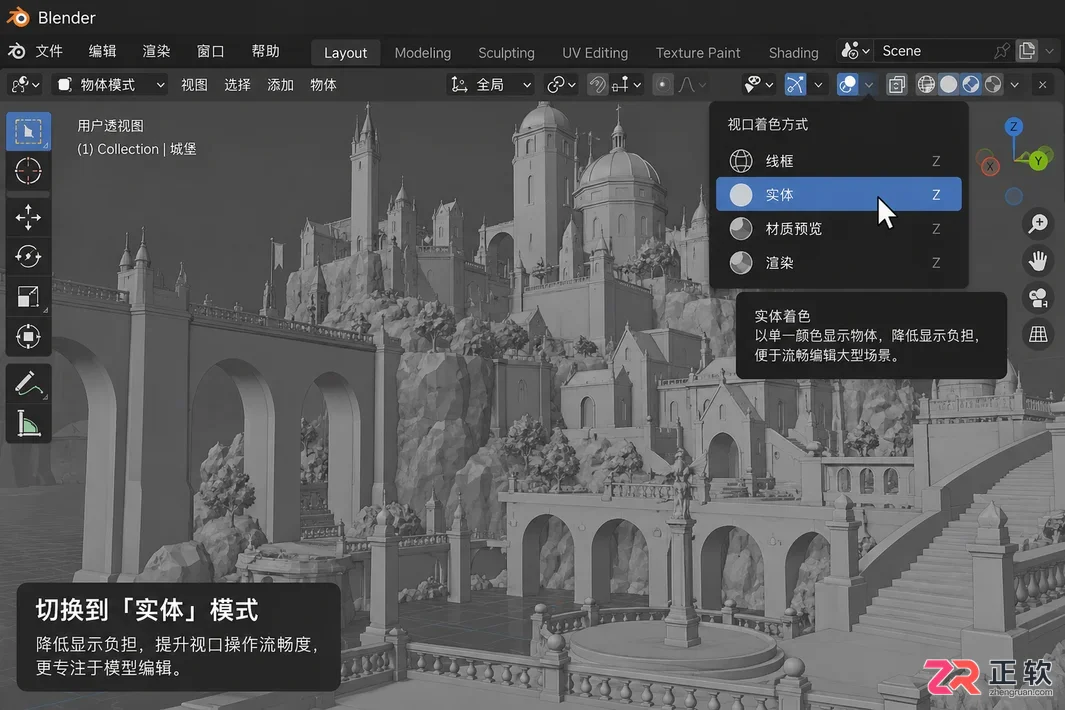The width and height of the screenshot is (1065, 710).
Task: Select 渲染 shading in pie menu
Action: 838,262
